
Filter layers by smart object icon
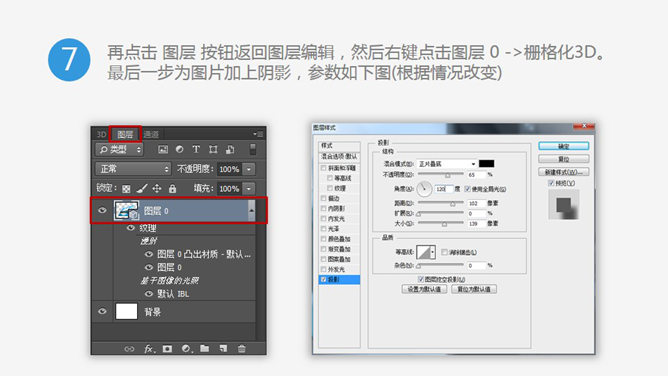(x=230, y=149)
